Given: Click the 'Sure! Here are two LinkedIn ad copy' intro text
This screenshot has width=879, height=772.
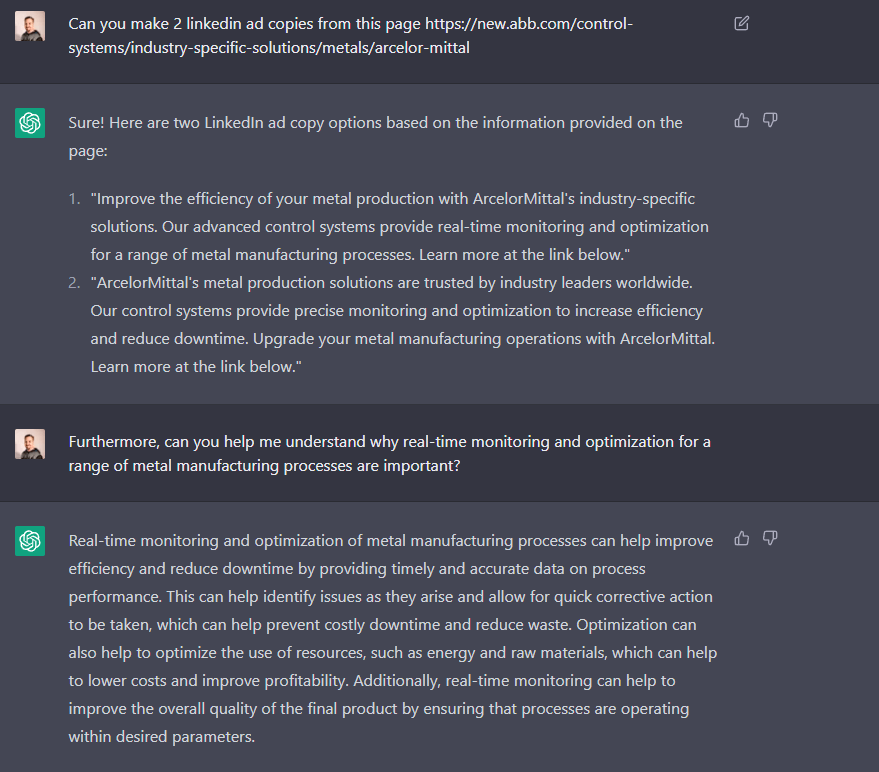Looking at the screenshot, I should coord(376,137).
